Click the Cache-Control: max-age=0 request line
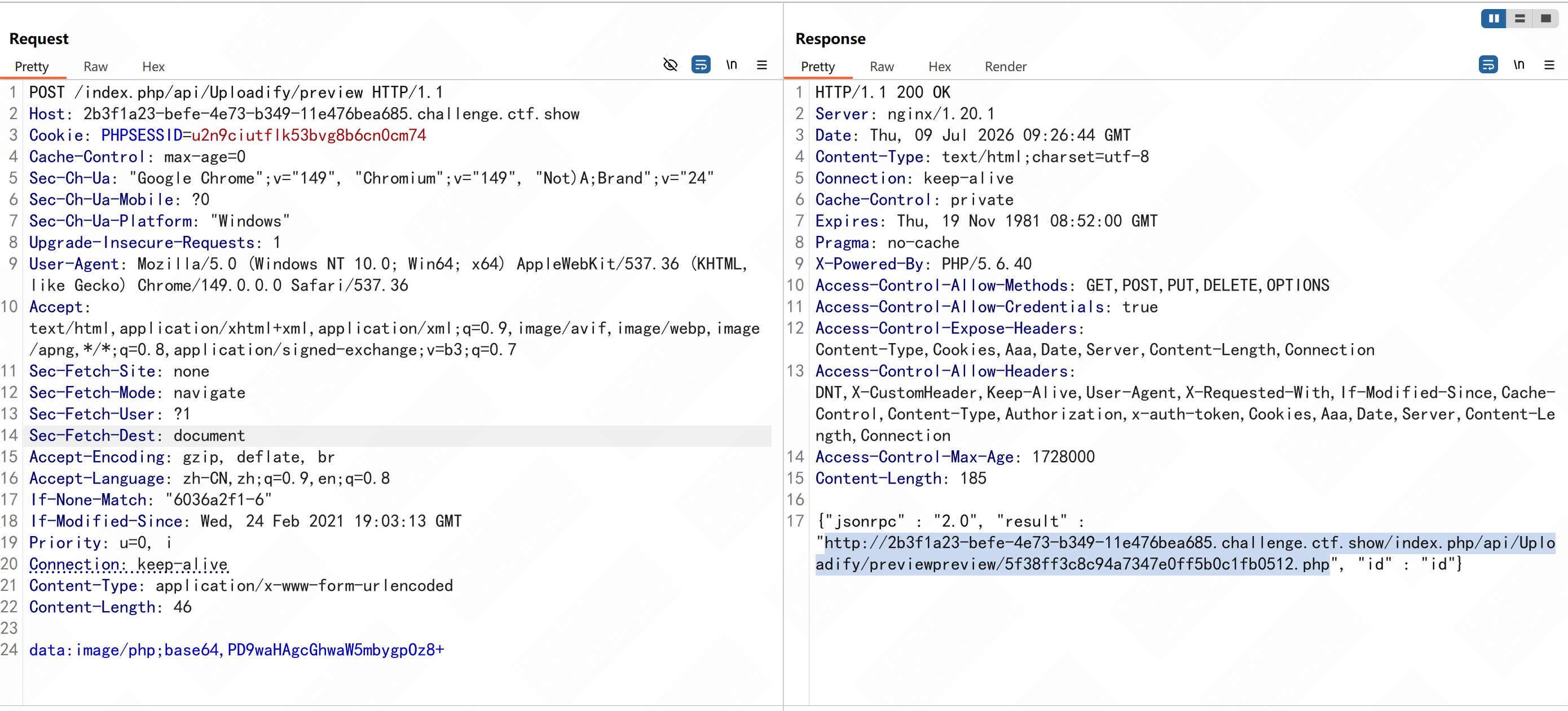The width and height of the screenshot is (1568, 711). (x=138, y=157)
